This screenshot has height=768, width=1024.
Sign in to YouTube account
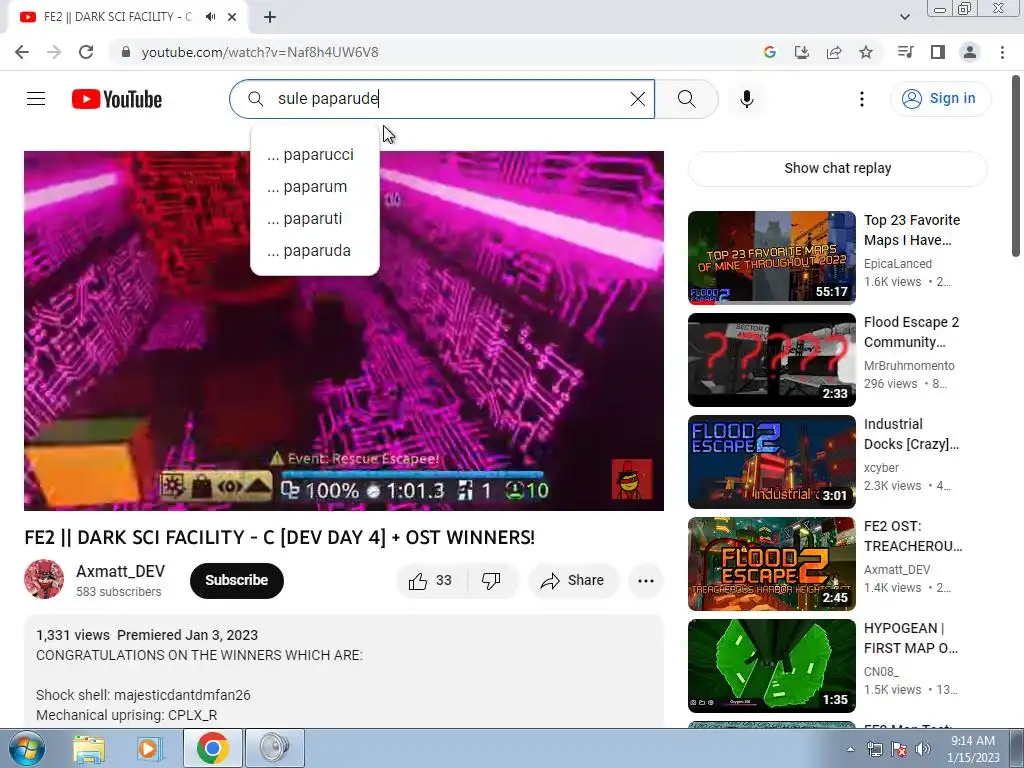tap(940, 99)
